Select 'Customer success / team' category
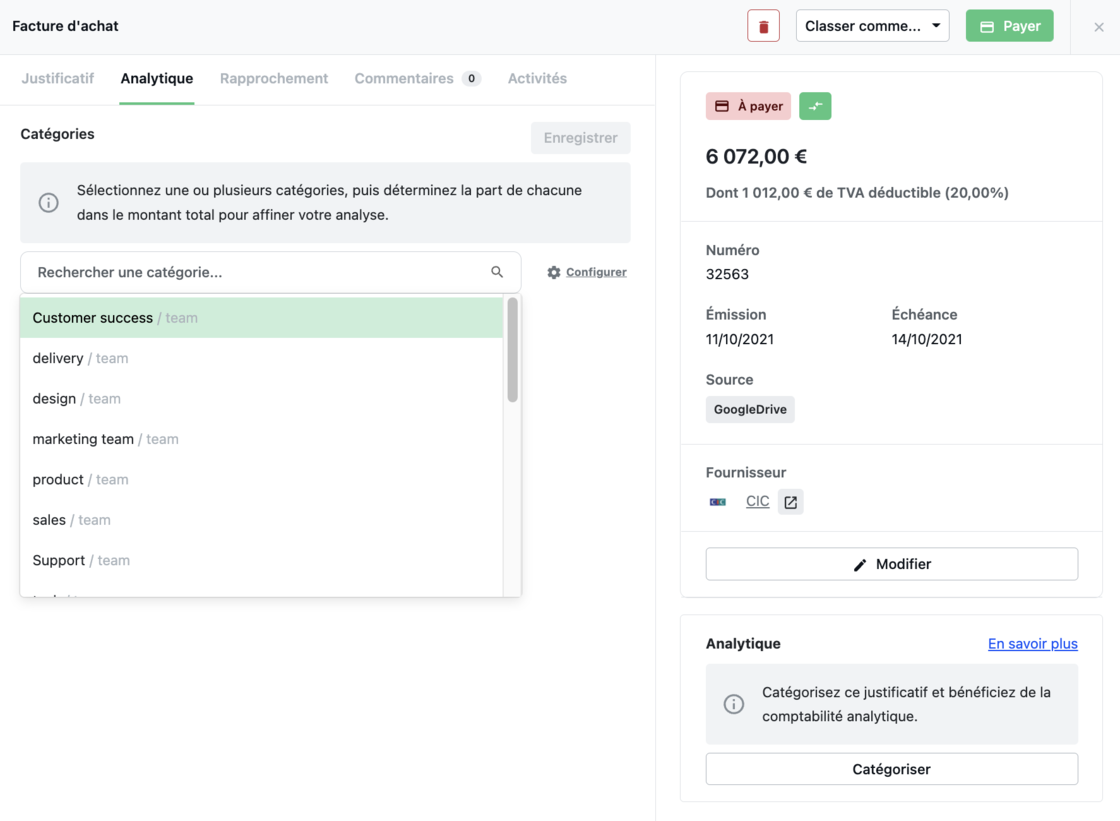 261,318
